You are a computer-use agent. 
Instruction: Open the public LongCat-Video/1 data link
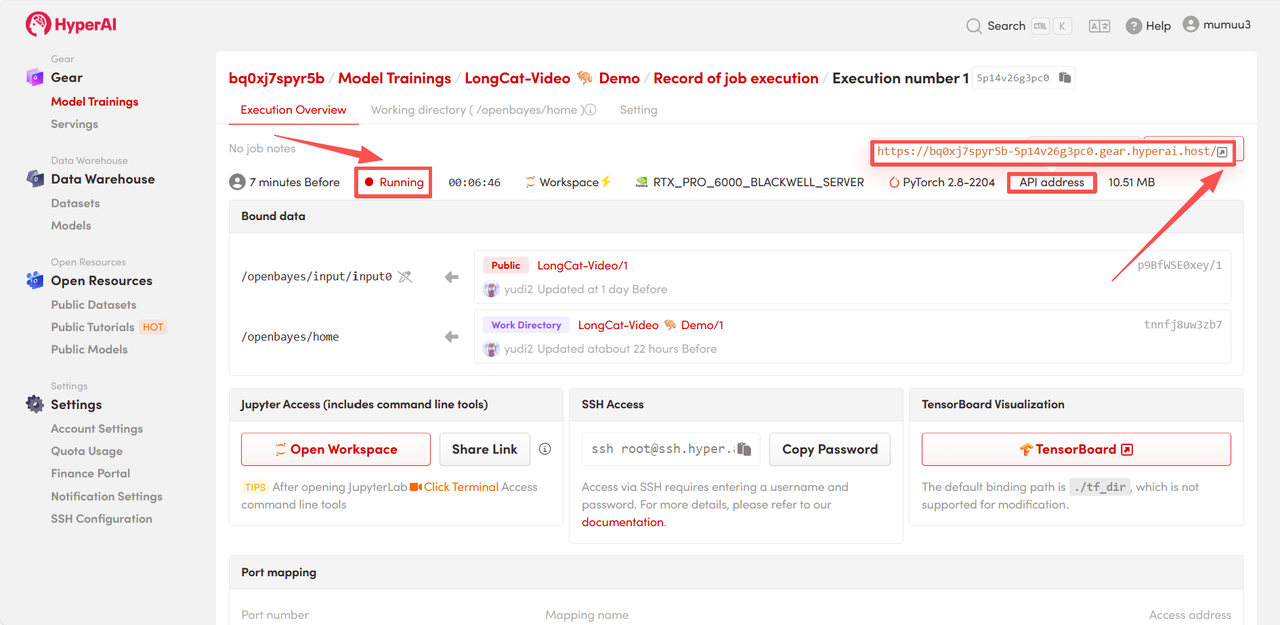pyautogui.click(x=583, y=266)
